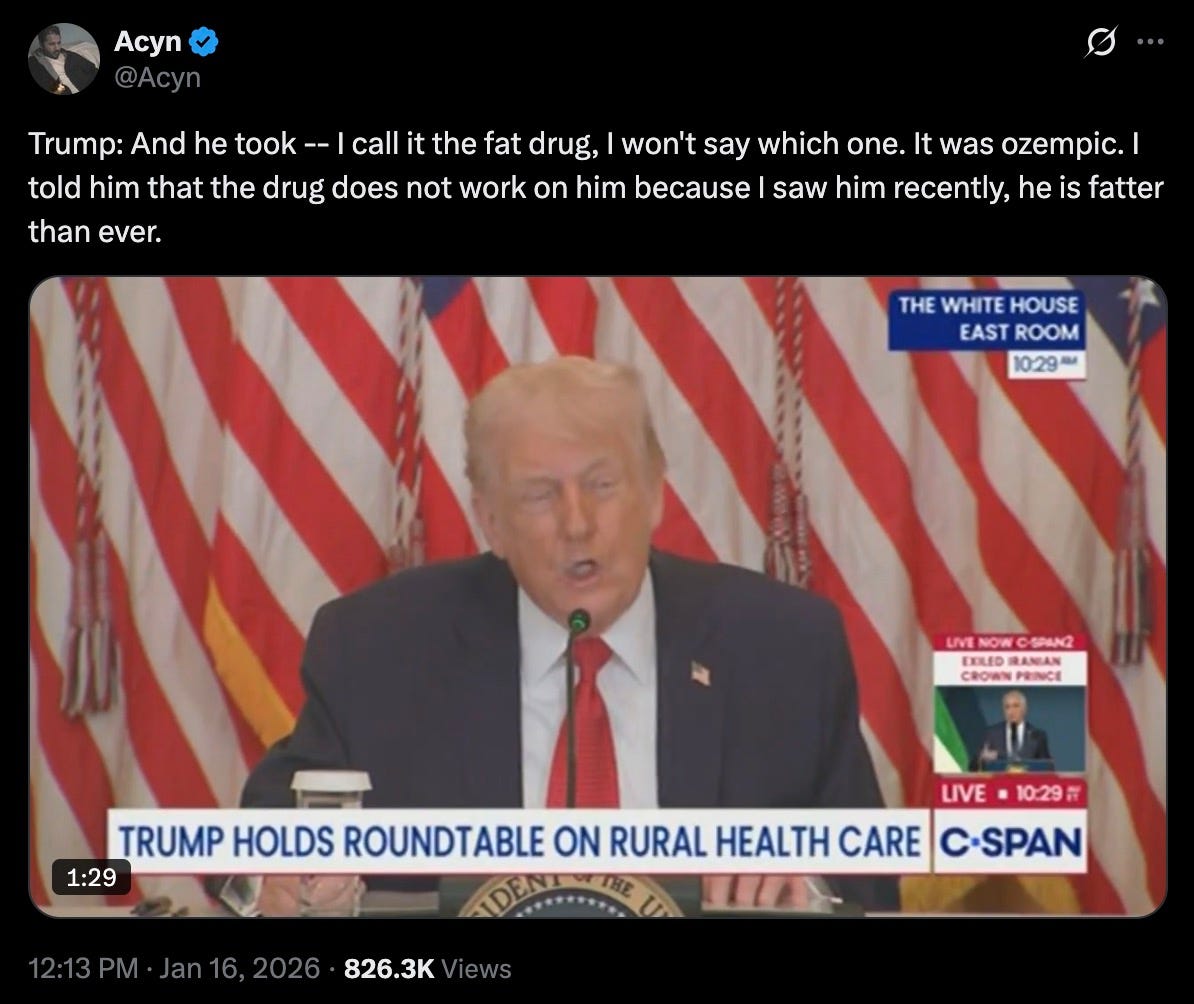This screenshot has height=1004, width=1194.
Task: Play the embedded Trump roundtable video
Action: [x=598, y=596]
